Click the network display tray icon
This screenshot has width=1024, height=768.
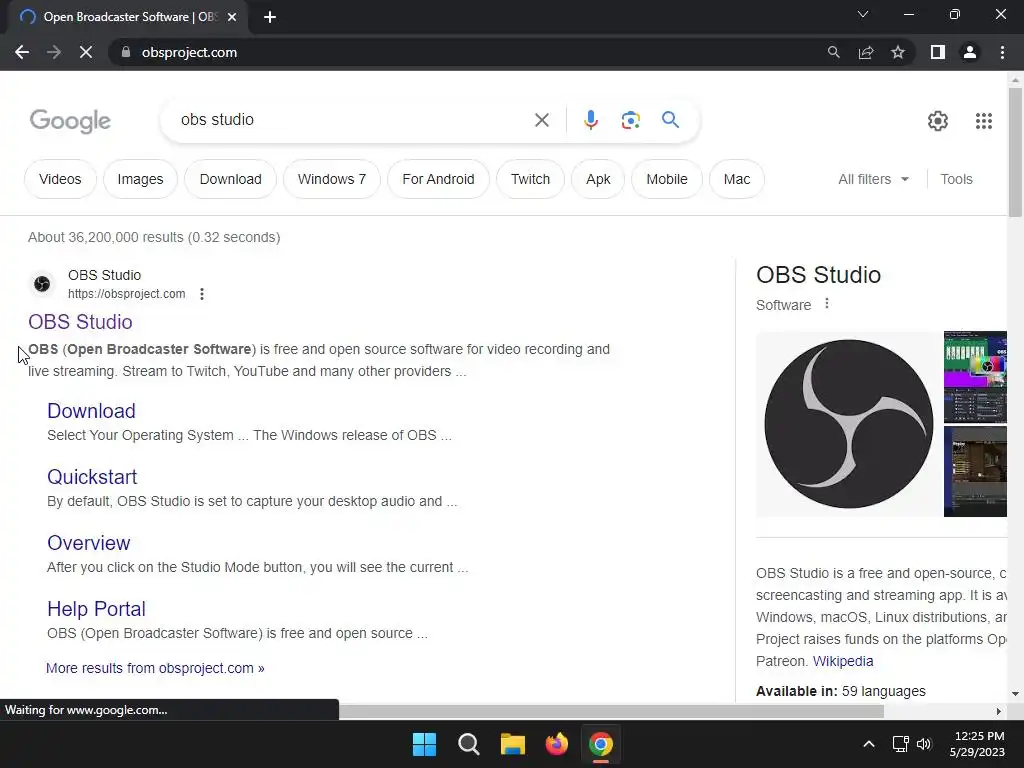pyautogui.click(x=901, y=744)
